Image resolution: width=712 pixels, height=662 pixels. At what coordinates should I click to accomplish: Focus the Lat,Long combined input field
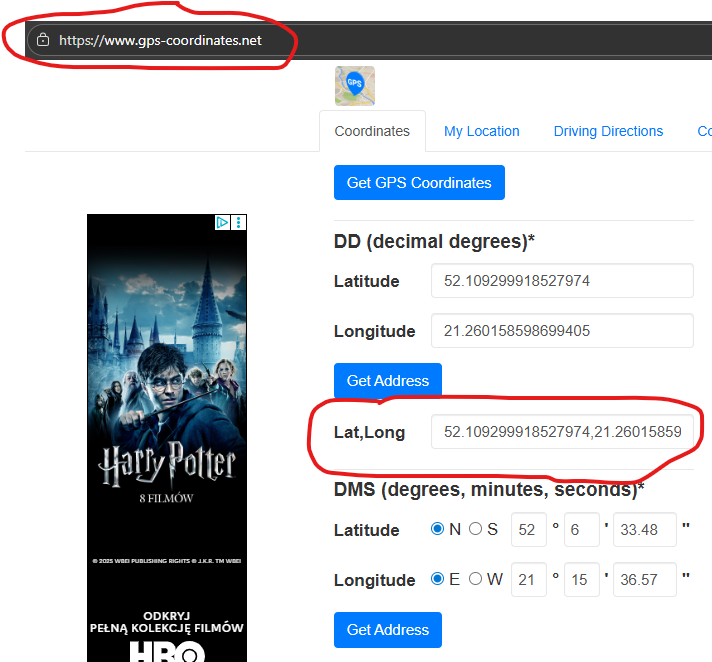coord(562,432)
